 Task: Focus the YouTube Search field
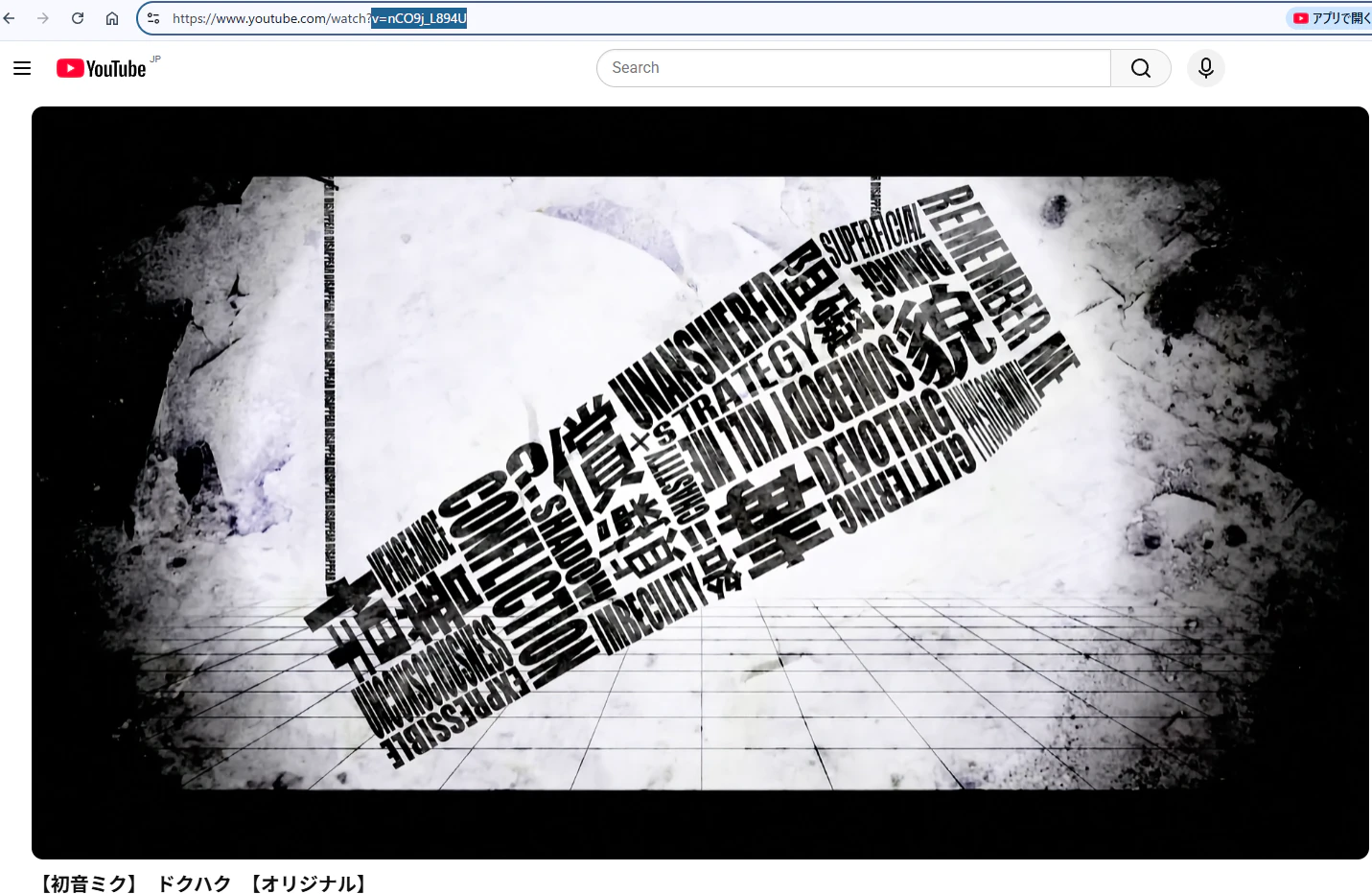(853, 68)
